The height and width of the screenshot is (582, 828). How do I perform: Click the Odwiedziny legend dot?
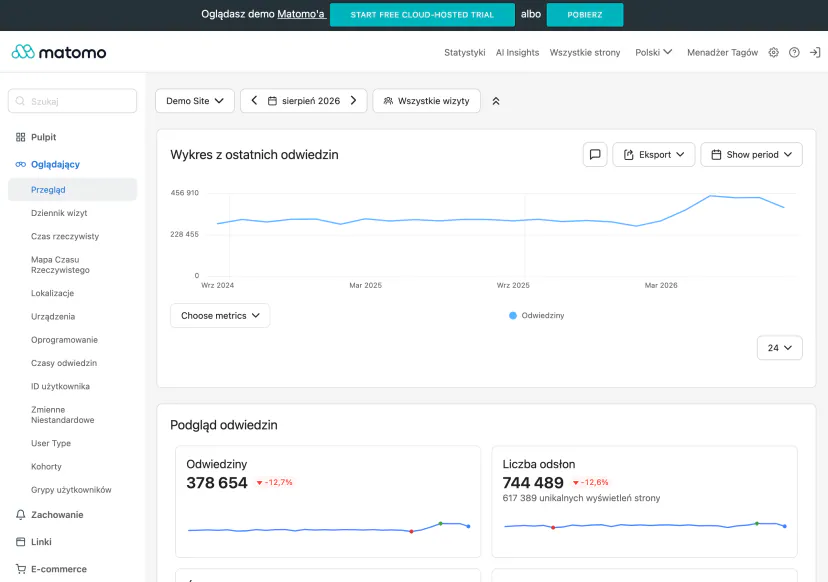pyautogui.click(x=512, y=315)
